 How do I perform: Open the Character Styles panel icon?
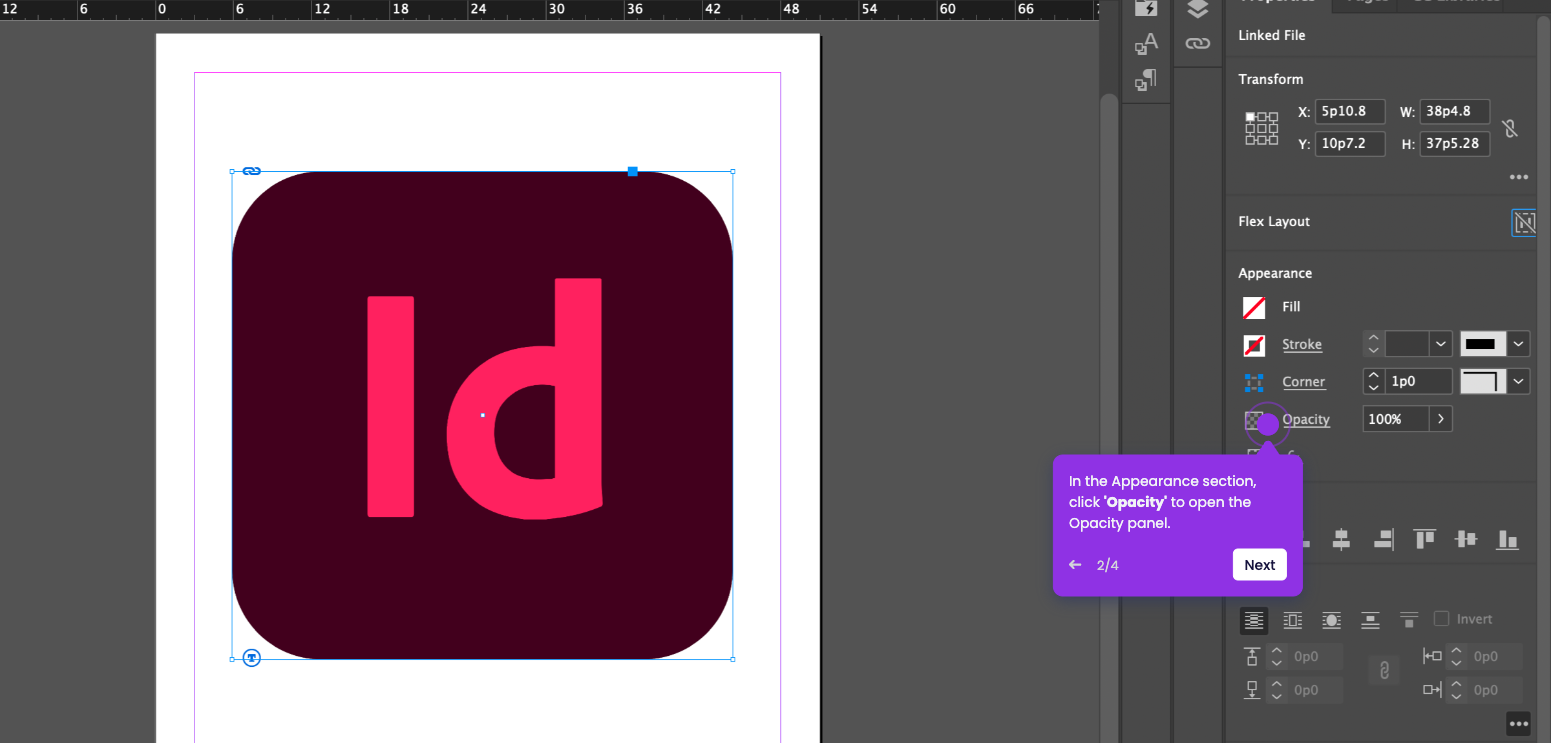click(x=1146, y=43)
